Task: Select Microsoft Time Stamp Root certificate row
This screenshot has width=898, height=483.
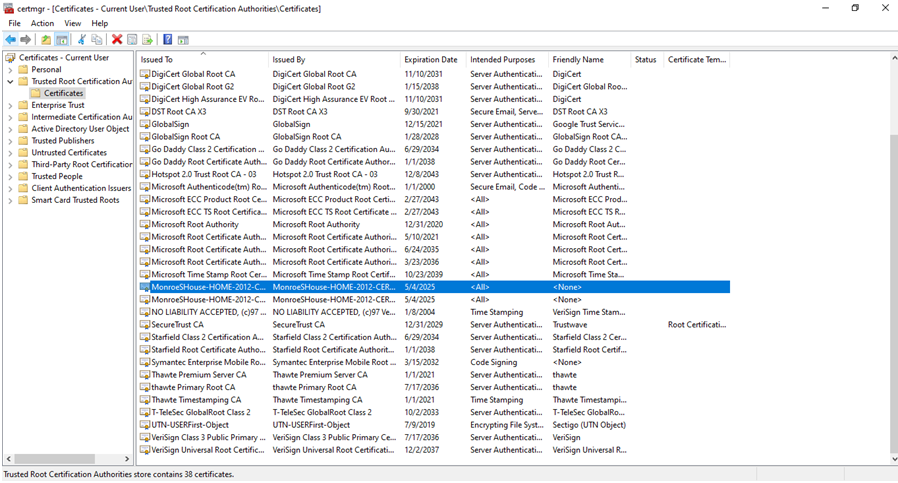Action: point(434,274)
